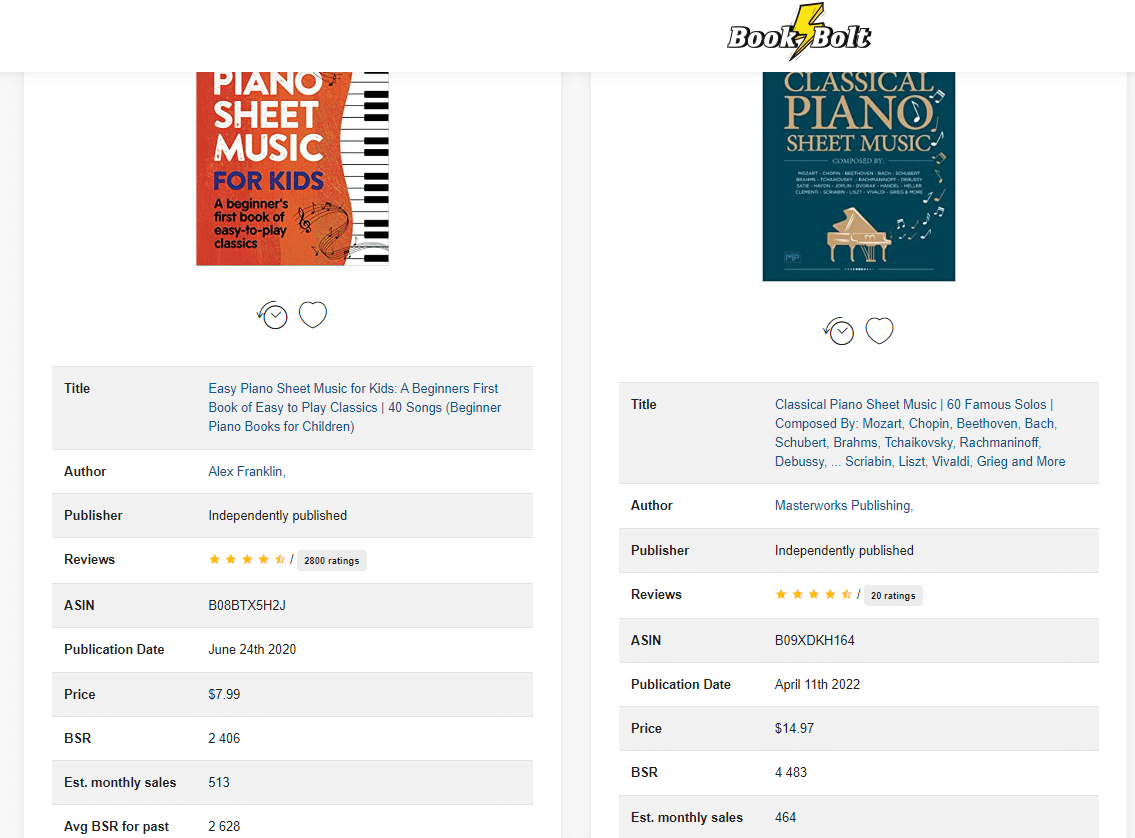Open the Easy Piano Sheet Music for Kids title link
The width and height of the screenshot is (1135, 838).
(355, 407)
